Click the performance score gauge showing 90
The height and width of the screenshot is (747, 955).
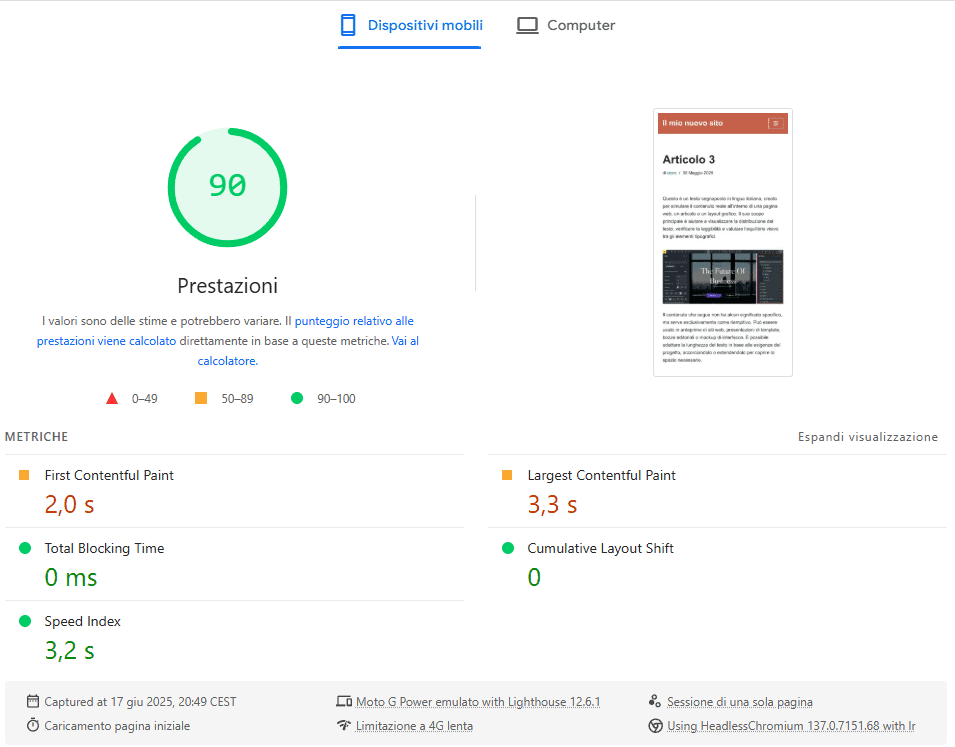[228, 187]
